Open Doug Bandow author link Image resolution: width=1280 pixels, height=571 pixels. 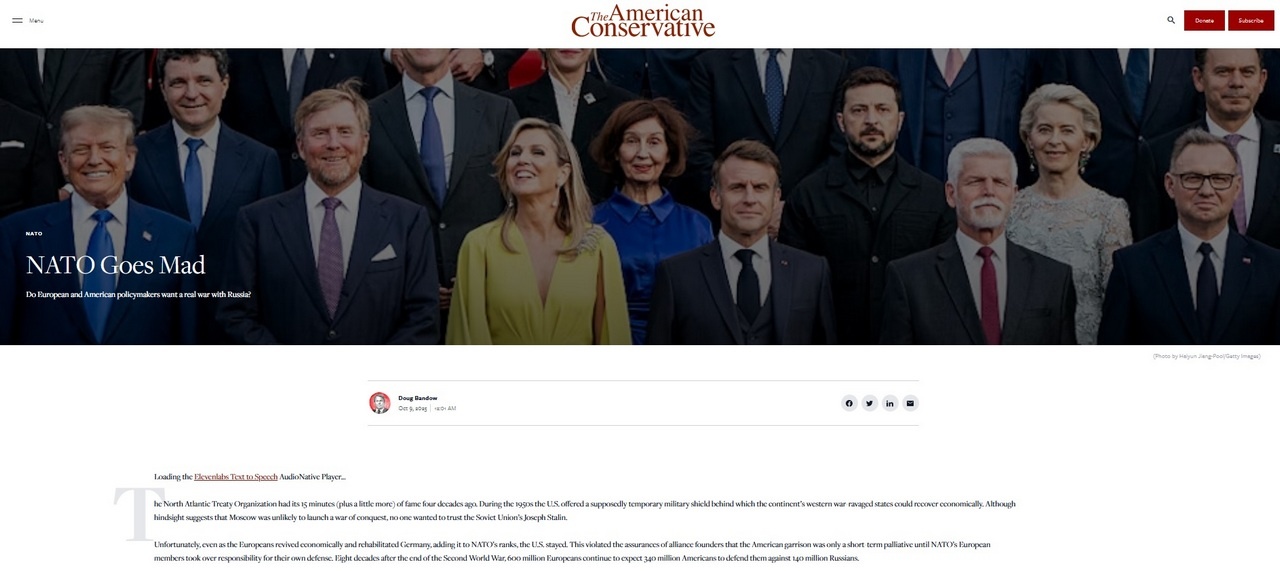point(417,398)
